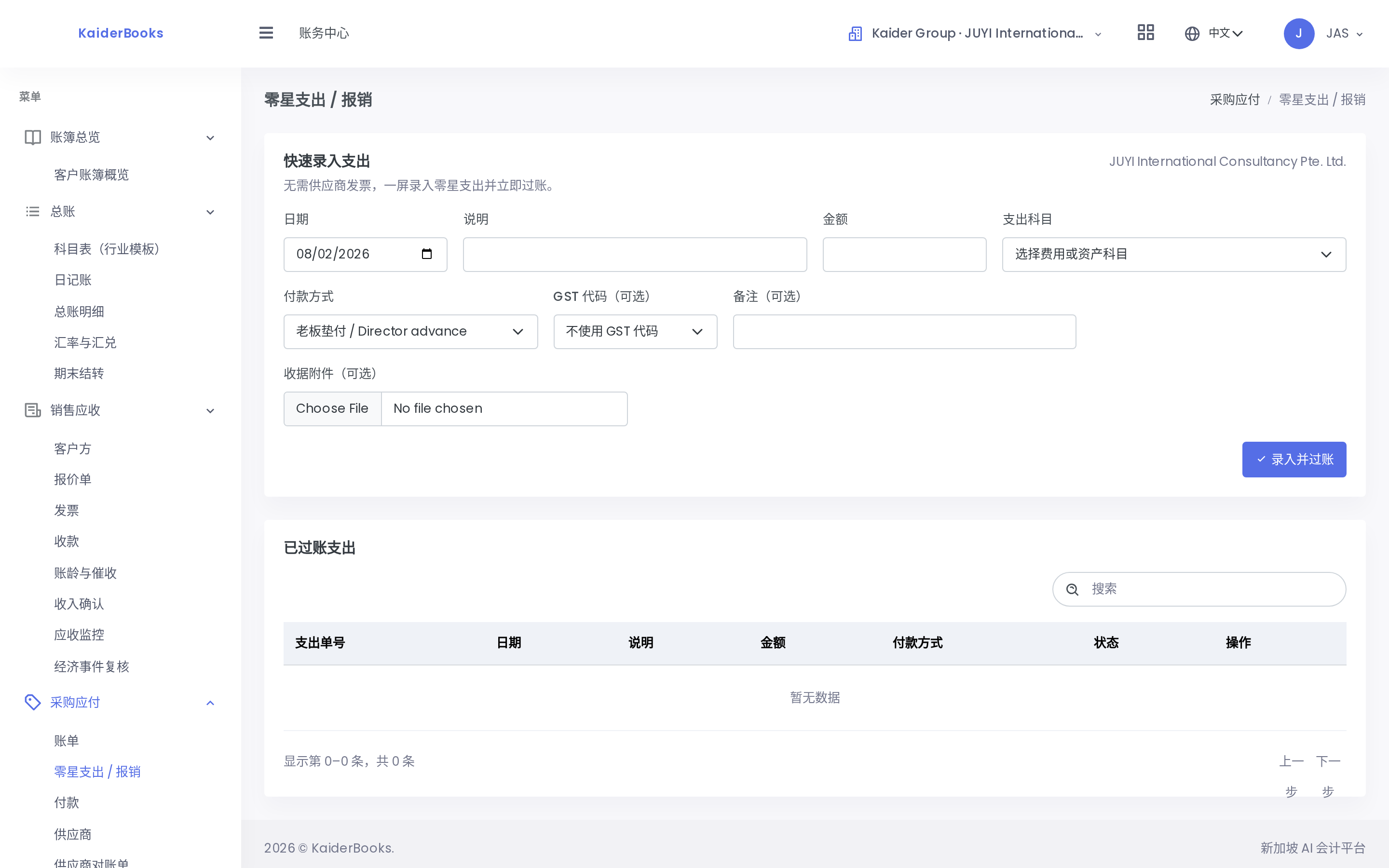Click the building company icon
Screen dimensions: 1389x868
855,33
